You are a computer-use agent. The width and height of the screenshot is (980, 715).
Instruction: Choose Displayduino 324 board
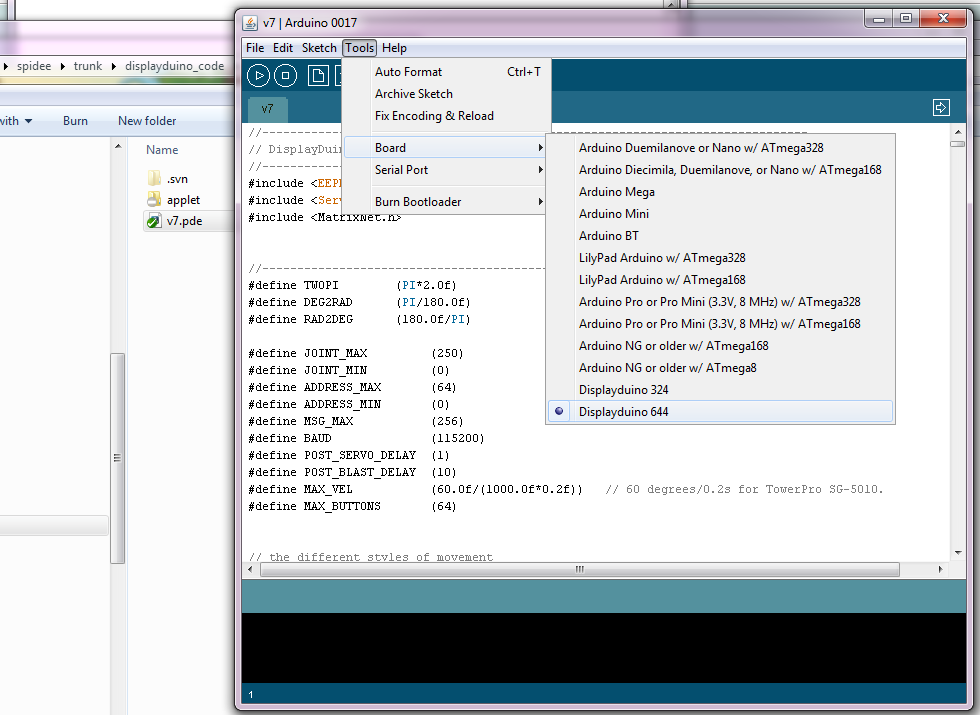tap(623, 390)
